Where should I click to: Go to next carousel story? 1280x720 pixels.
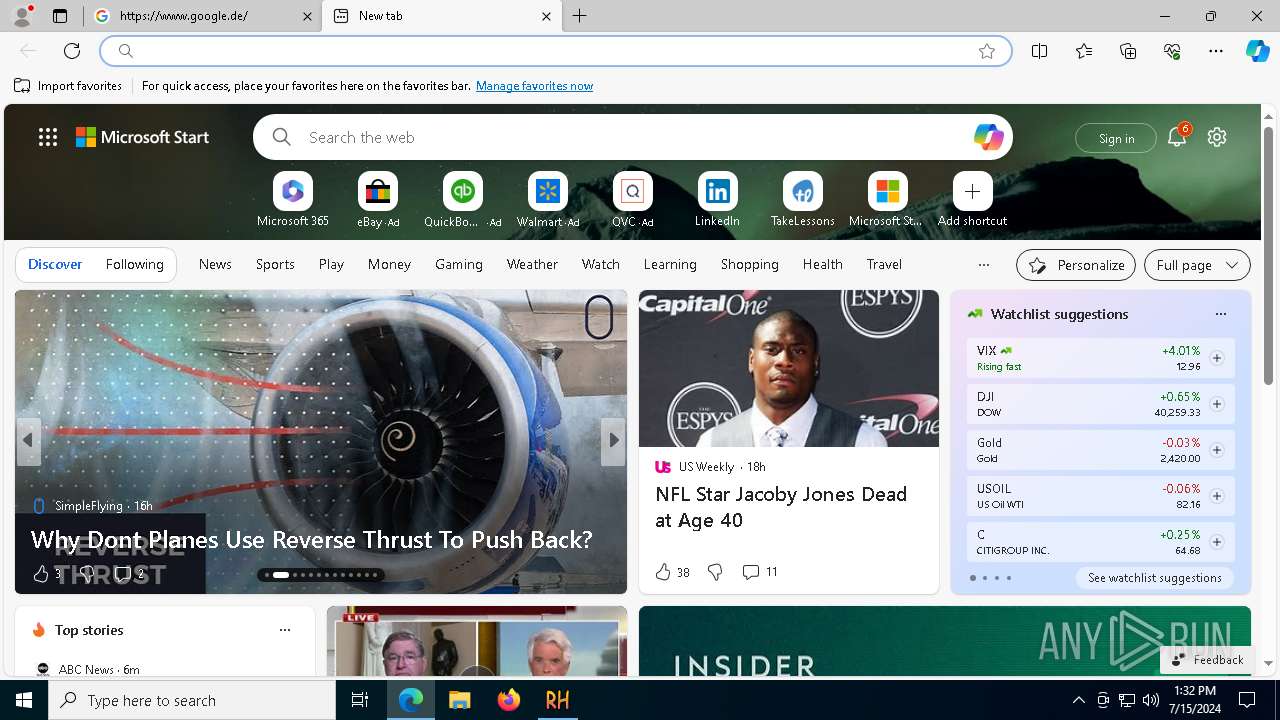click(613, 440)
